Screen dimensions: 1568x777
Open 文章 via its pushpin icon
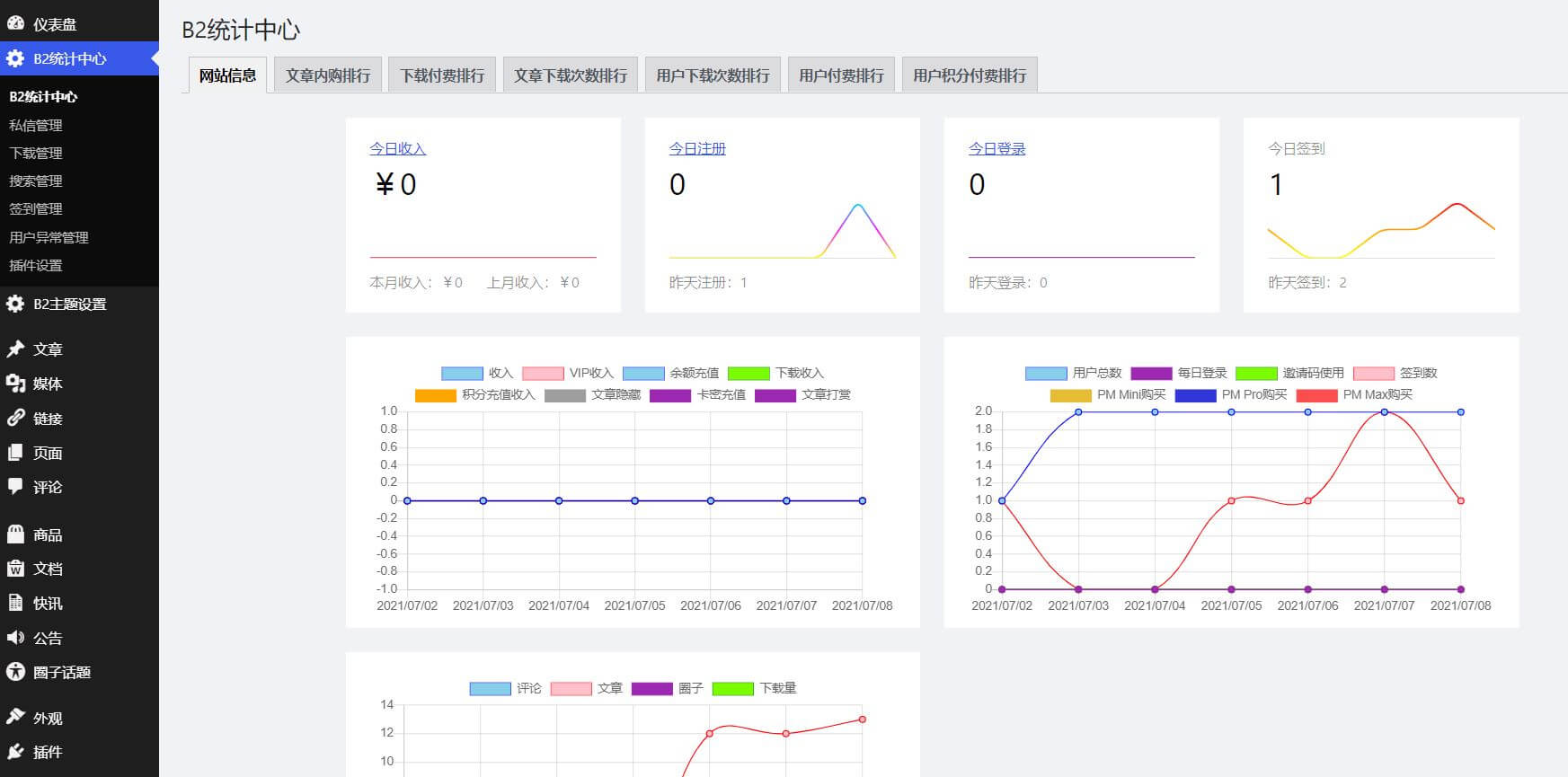click(x=15, y=349)
